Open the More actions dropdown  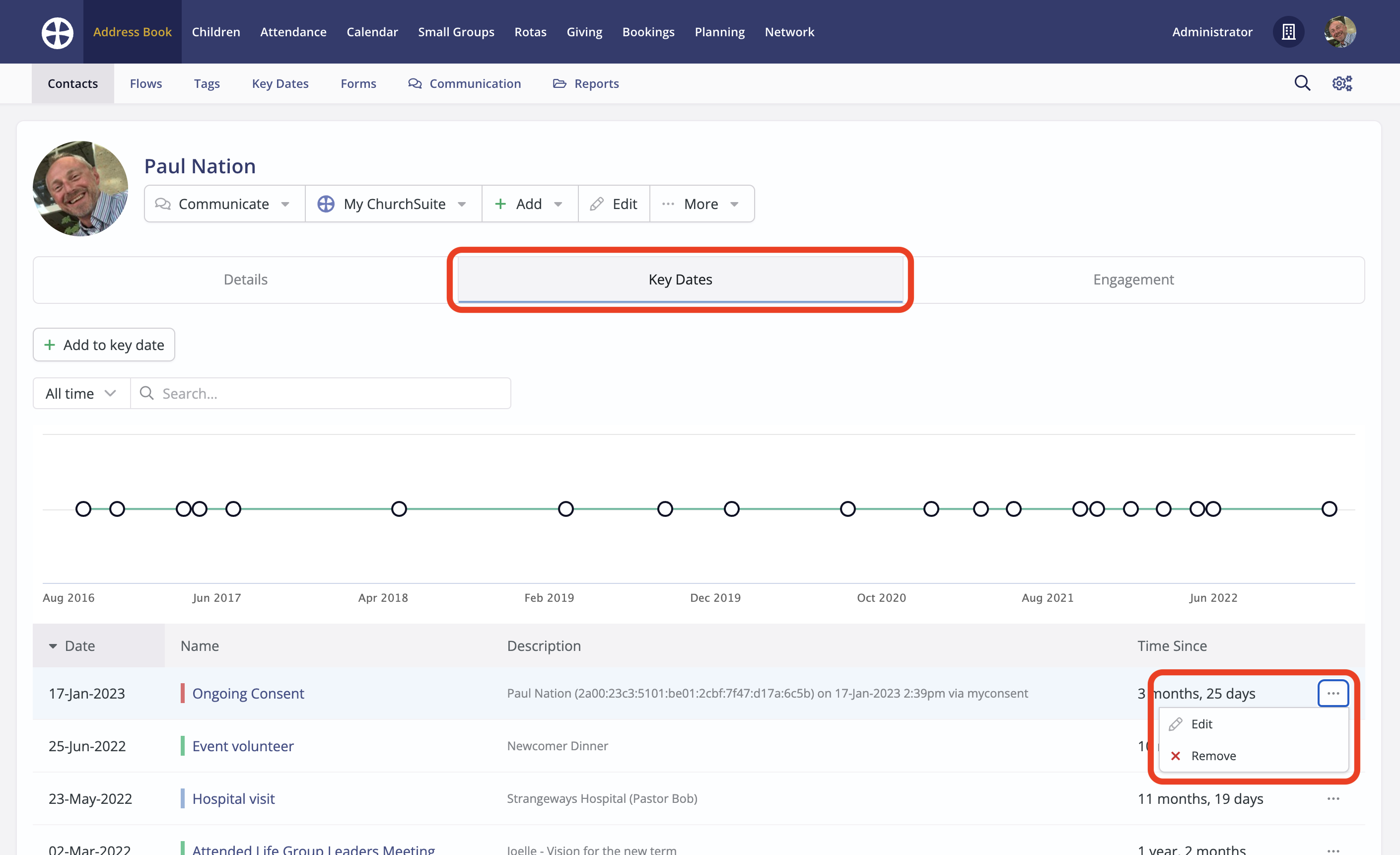pos(701,204)
